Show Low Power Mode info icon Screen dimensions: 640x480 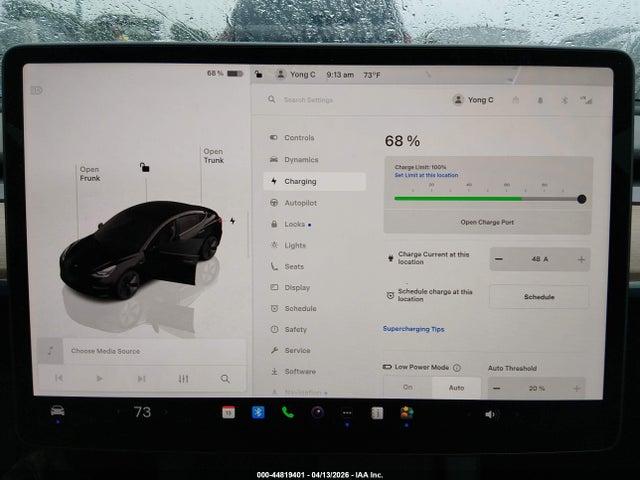[457, 367]
